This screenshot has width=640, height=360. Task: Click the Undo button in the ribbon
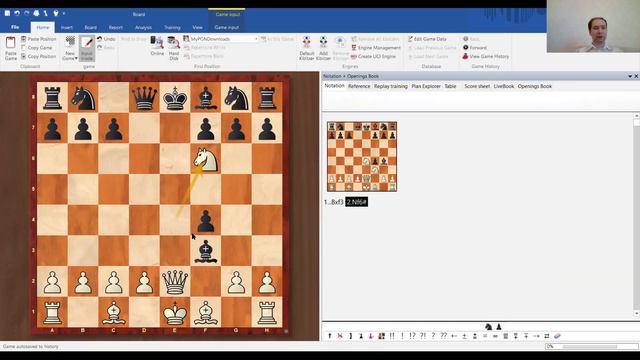click(106, 39)
